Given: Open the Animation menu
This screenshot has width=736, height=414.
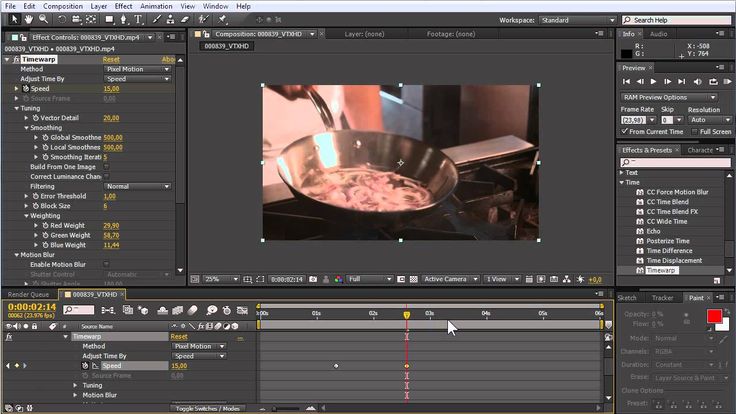Looking at the screenshot, I should (x=156, y=6).
